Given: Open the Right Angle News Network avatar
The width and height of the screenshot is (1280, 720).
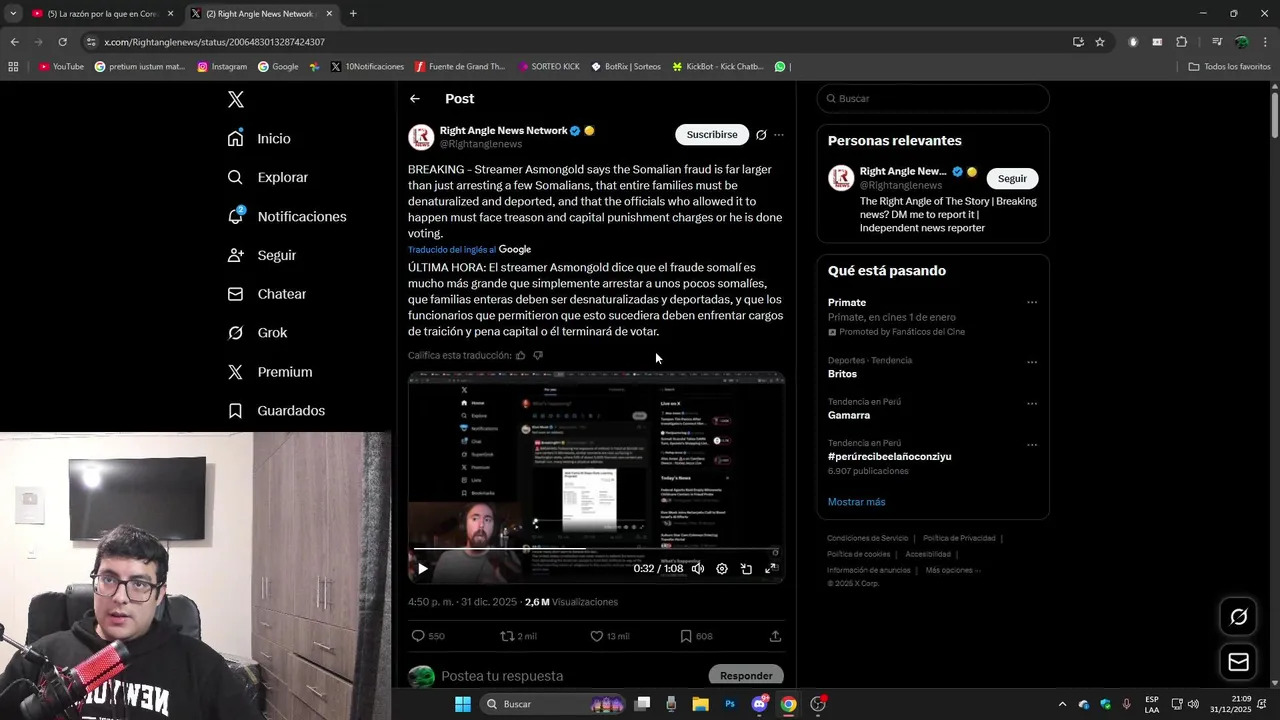Looking at the screenshot, I should 421,137.
